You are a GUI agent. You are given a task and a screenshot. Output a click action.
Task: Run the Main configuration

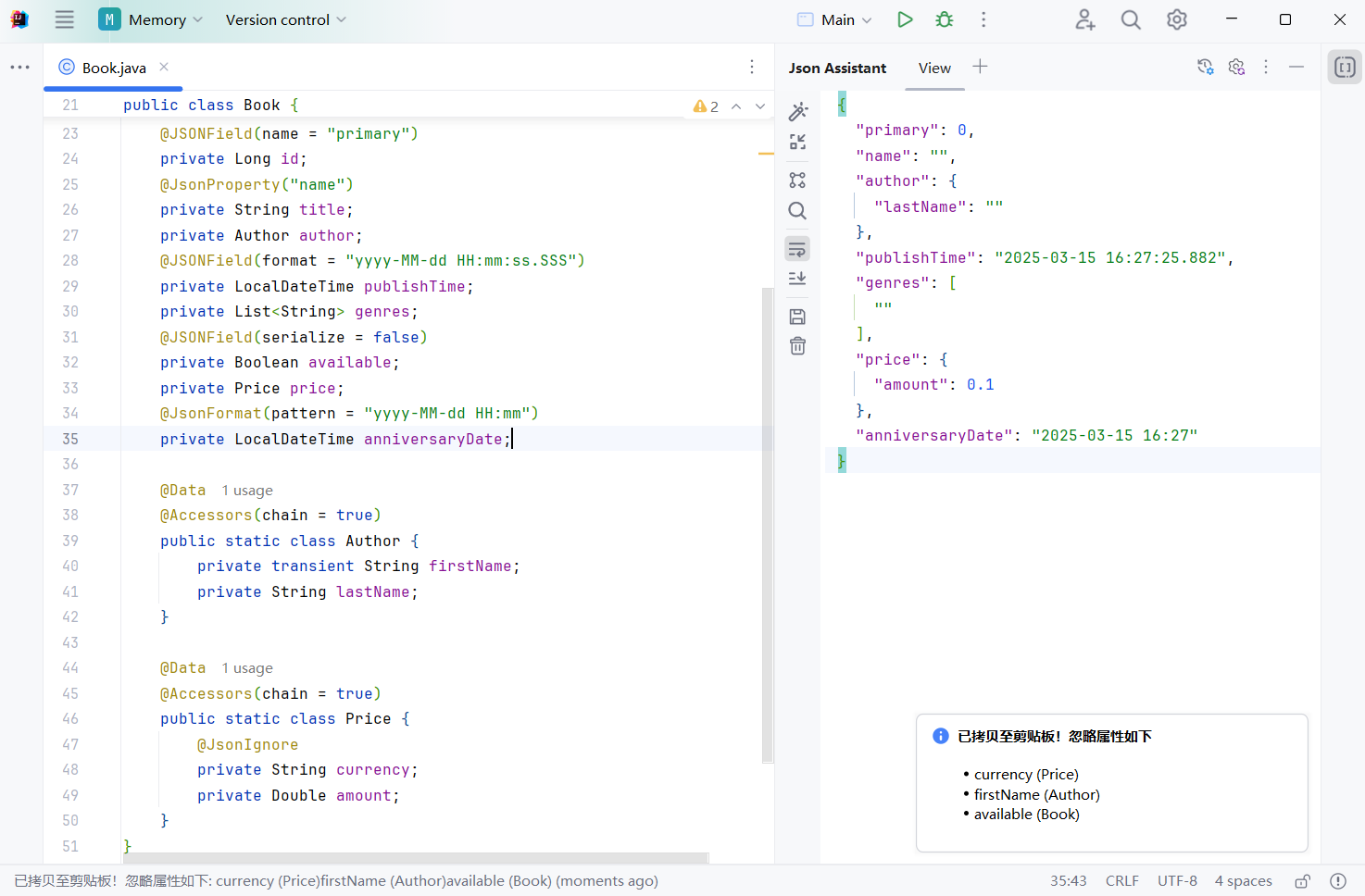point(905,19)
